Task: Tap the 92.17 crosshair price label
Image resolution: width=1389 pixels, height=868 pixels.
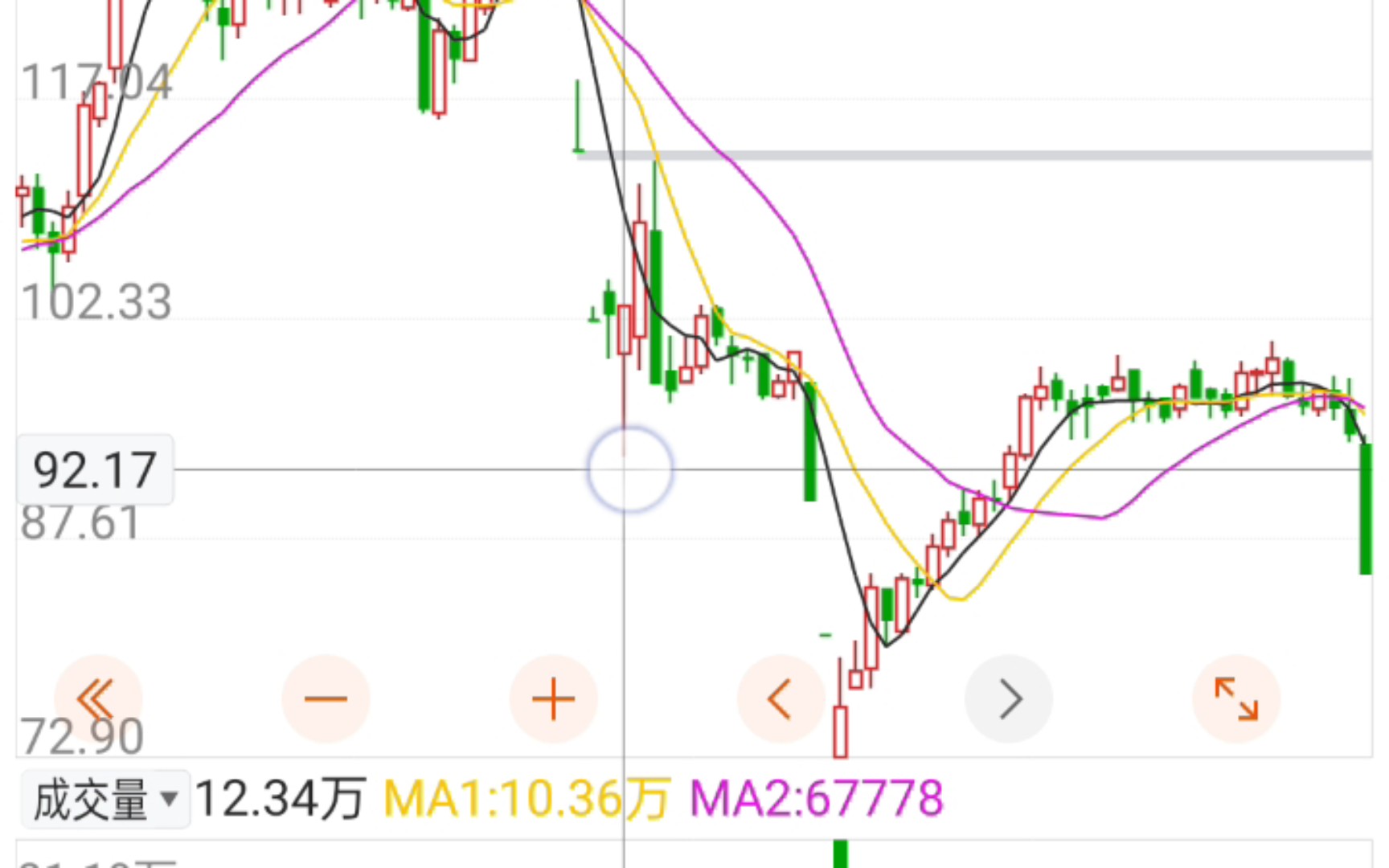Action: point(95,470)
